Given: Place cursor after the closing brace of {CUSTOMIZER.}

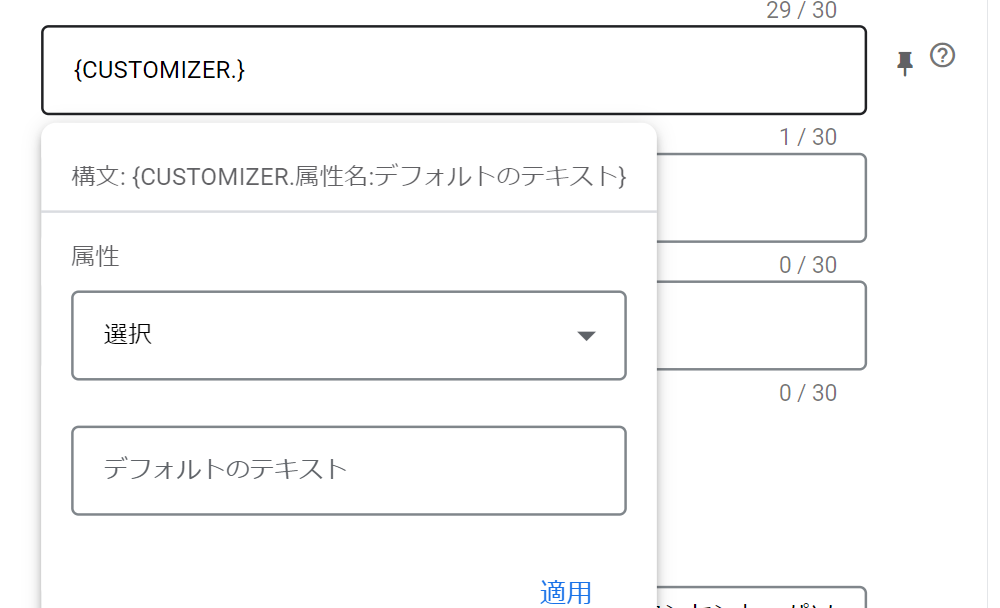Looking at the screenshot, I should click(x=246, y=70).
